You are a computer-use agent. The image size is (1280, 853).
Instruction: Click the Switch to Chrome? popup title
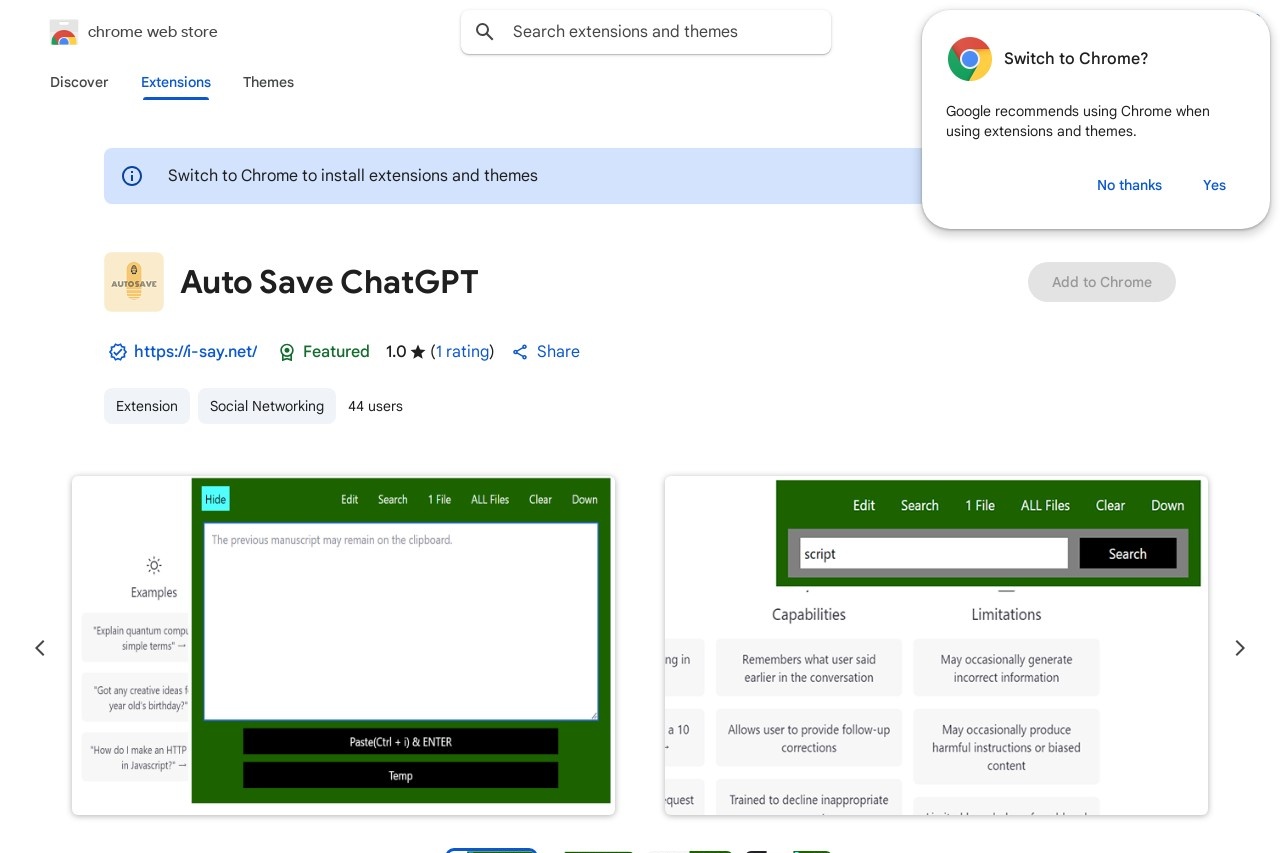point(1076,59)
